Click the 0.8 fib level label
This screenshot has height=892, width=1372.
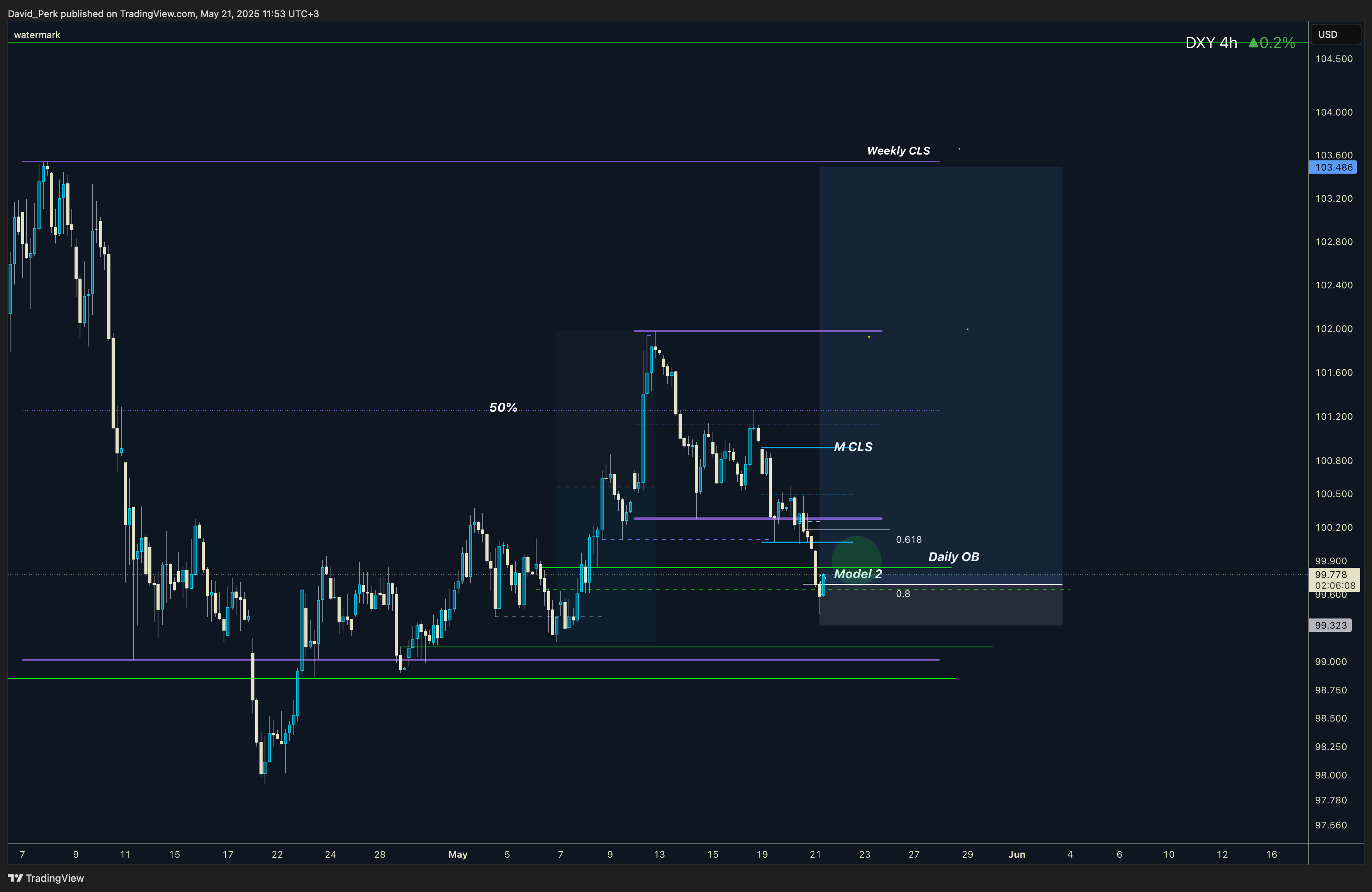[x=903, y=594]
